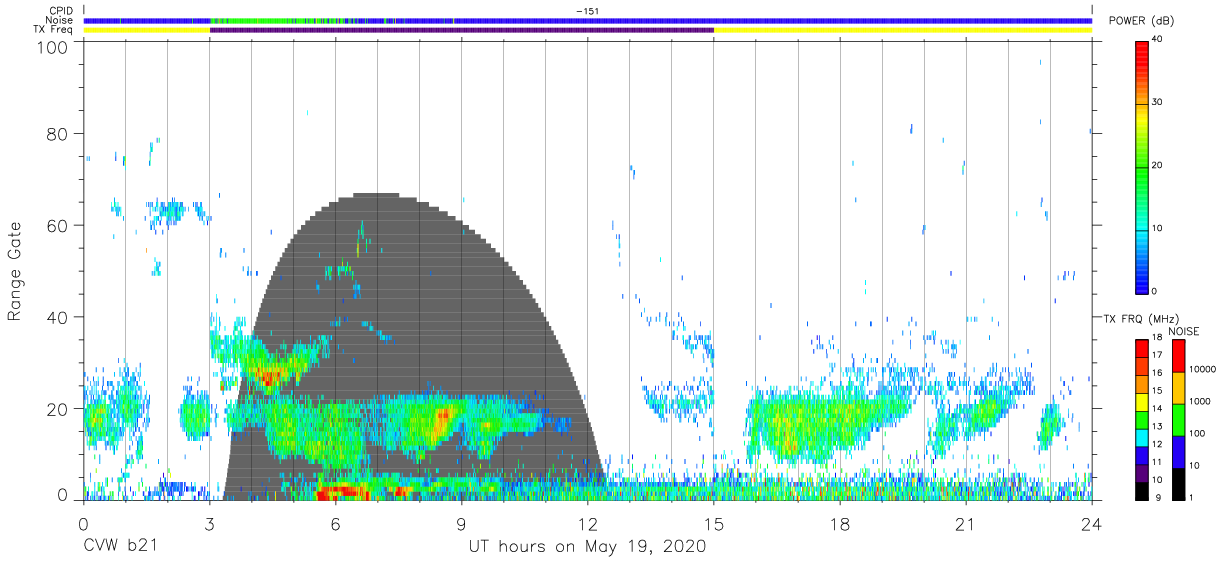1228x567 pixels.
Task: Click the "1" label on noise legend
Action: (x=1193, y=497)
